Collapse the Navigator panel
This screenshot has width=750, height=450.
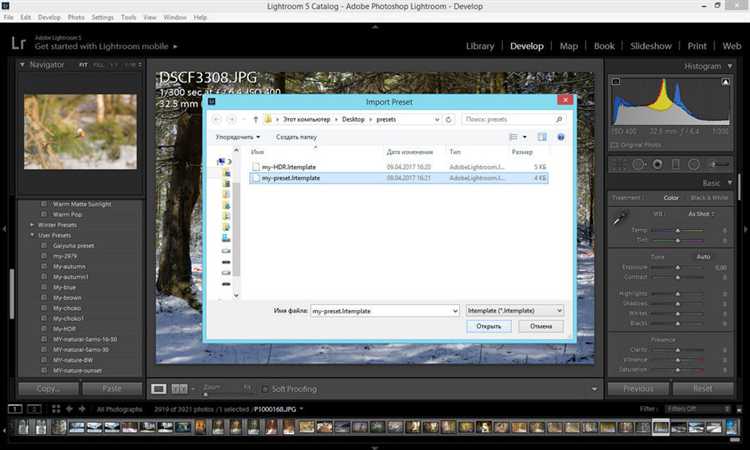22,64
